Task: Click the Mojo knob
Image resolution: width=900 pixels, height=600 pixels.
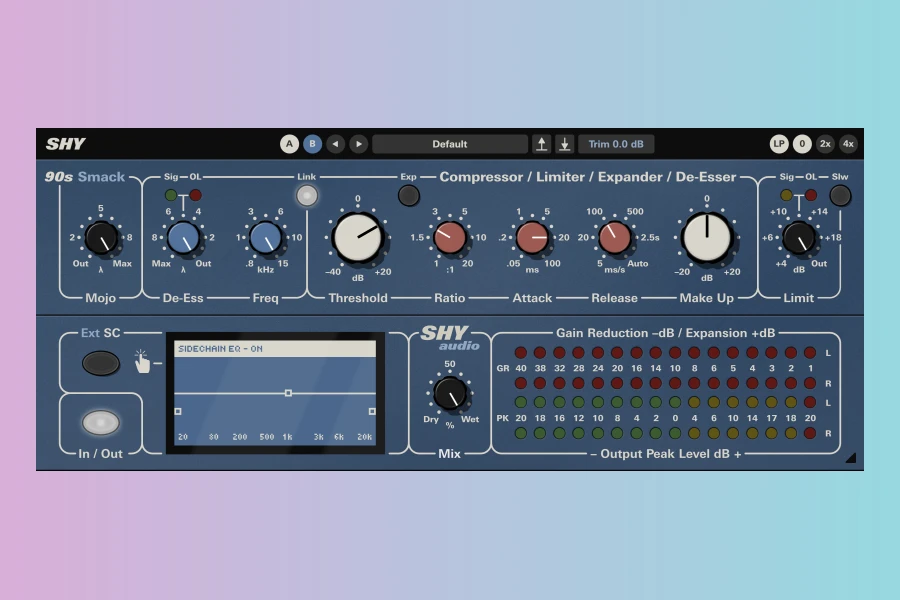Action: [x=101, y=238]
